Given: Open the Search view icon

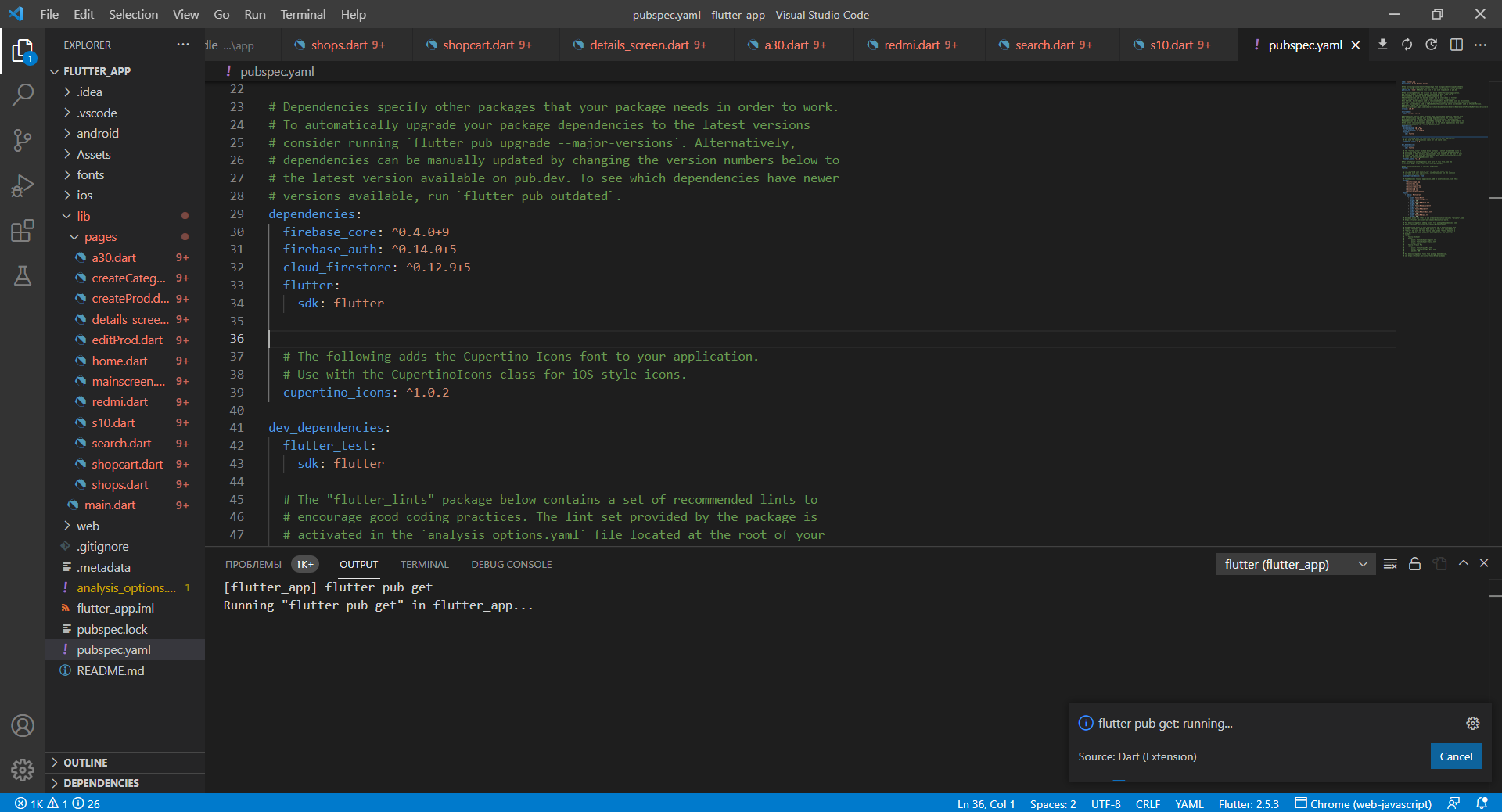Looking at the screenshot, I should pyautogui.click(x=23, y=95).
